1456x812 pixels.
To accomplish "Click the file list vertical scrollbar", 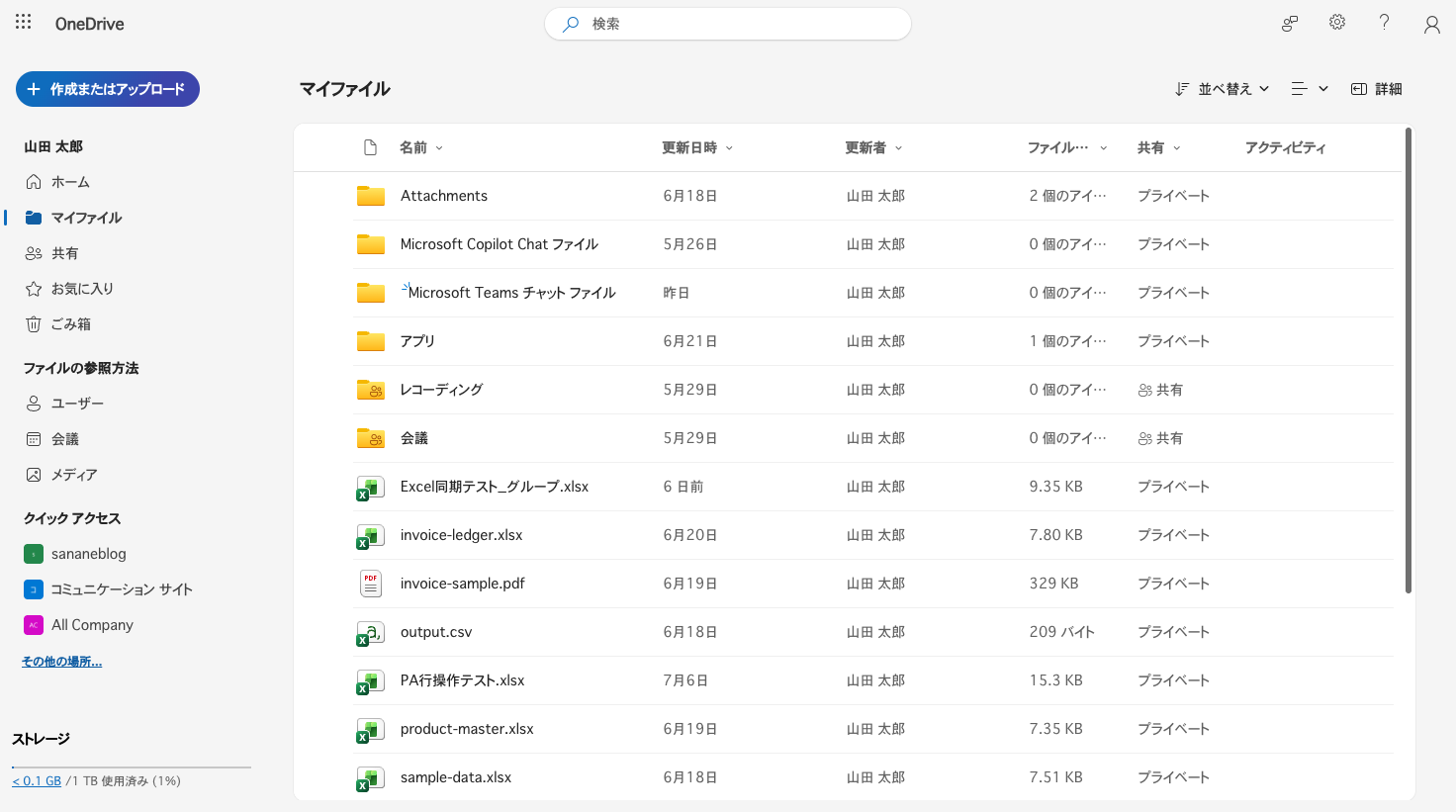I will [1409, 361].
